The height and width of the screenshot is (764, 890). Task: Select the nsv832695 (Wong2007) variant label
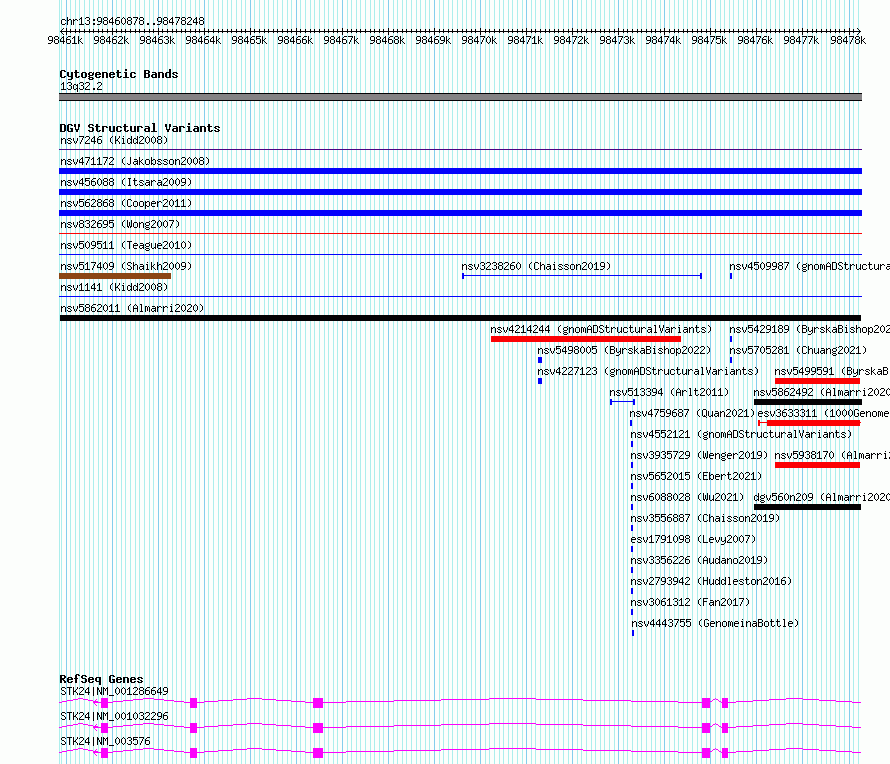[x=120, y=225]
